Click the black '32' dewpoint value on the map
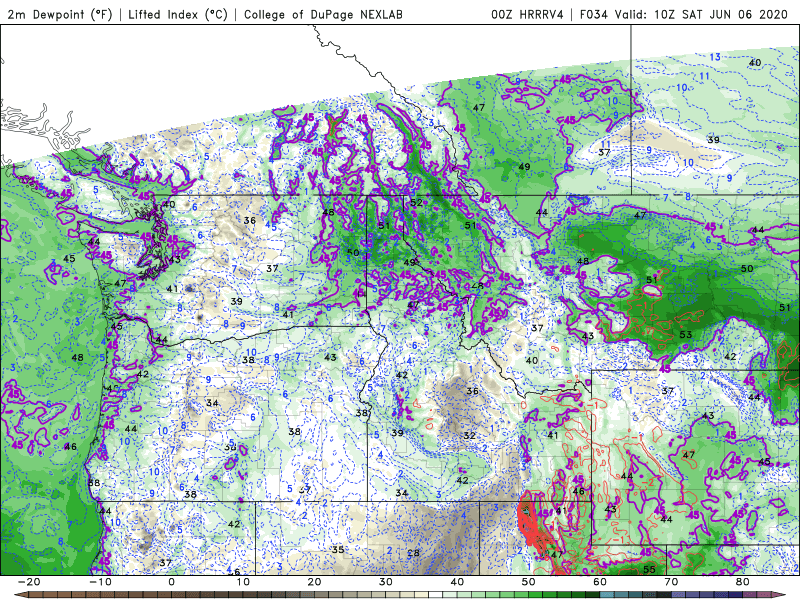The height and width of the screenshot is (600, 800). 469,436
